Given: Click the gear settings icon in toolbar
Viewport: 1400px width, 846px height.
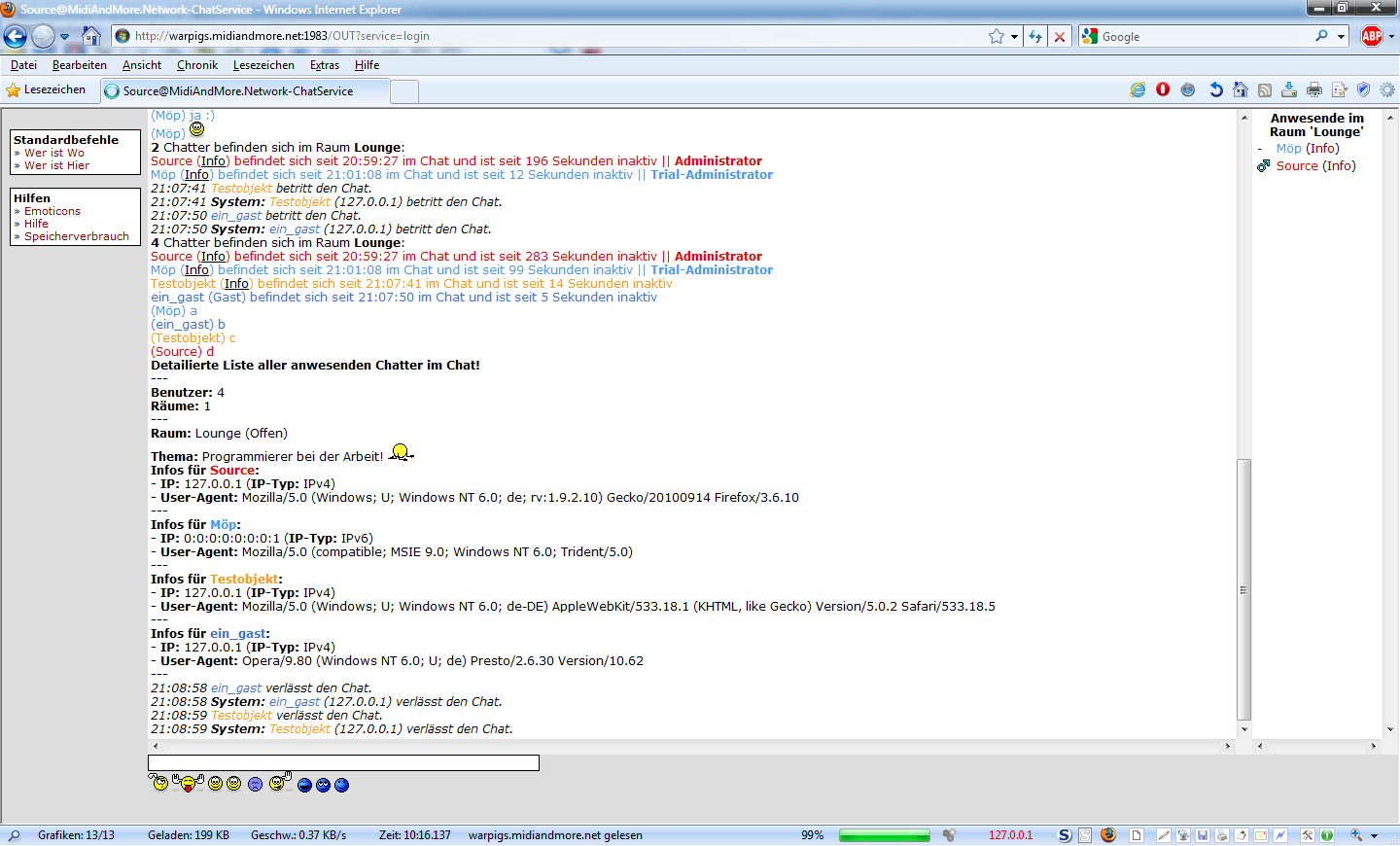Looking at the screenshot, I should tap(1387, 89).
